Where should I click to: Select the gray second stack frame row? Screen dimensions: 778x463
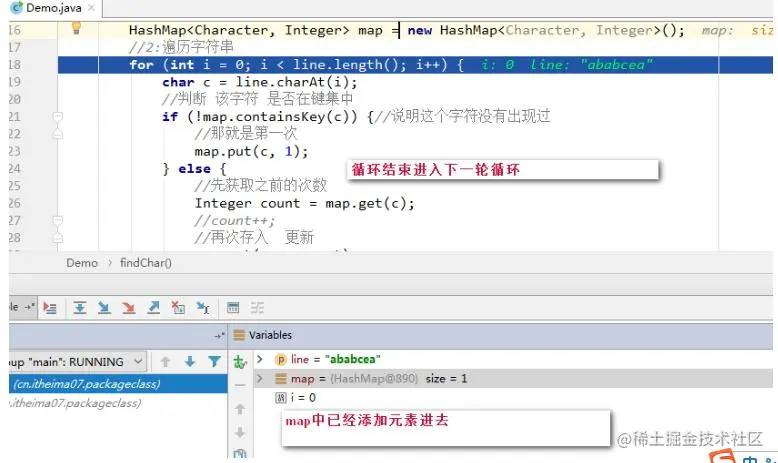[x=118, y=403]
